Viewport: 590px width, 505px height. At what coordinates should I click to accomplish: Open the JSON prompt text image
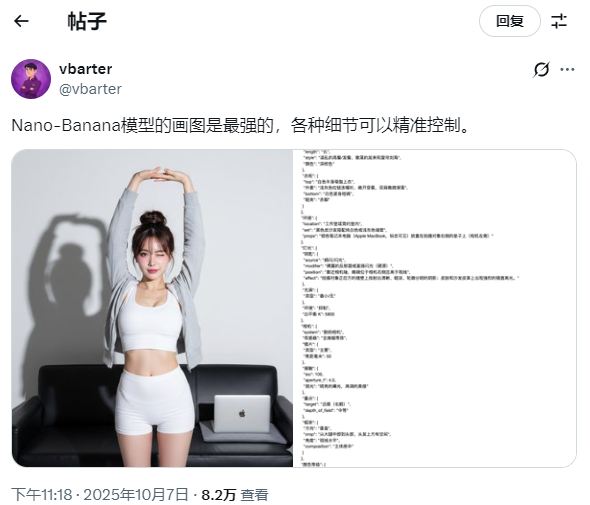(435, 308)
